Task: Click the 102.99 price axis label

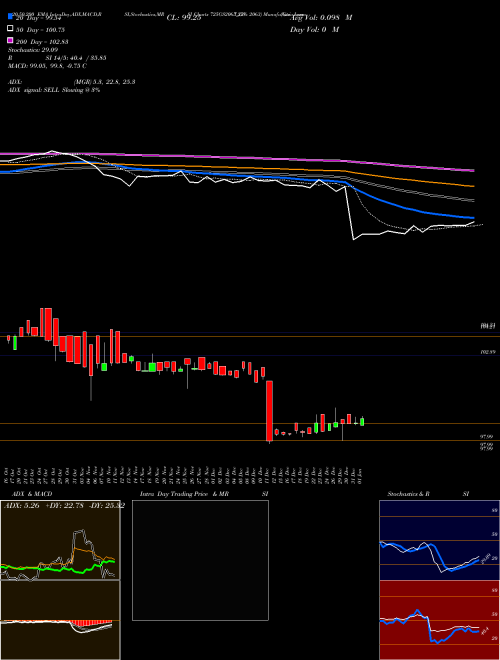Action: click(487, 351)
